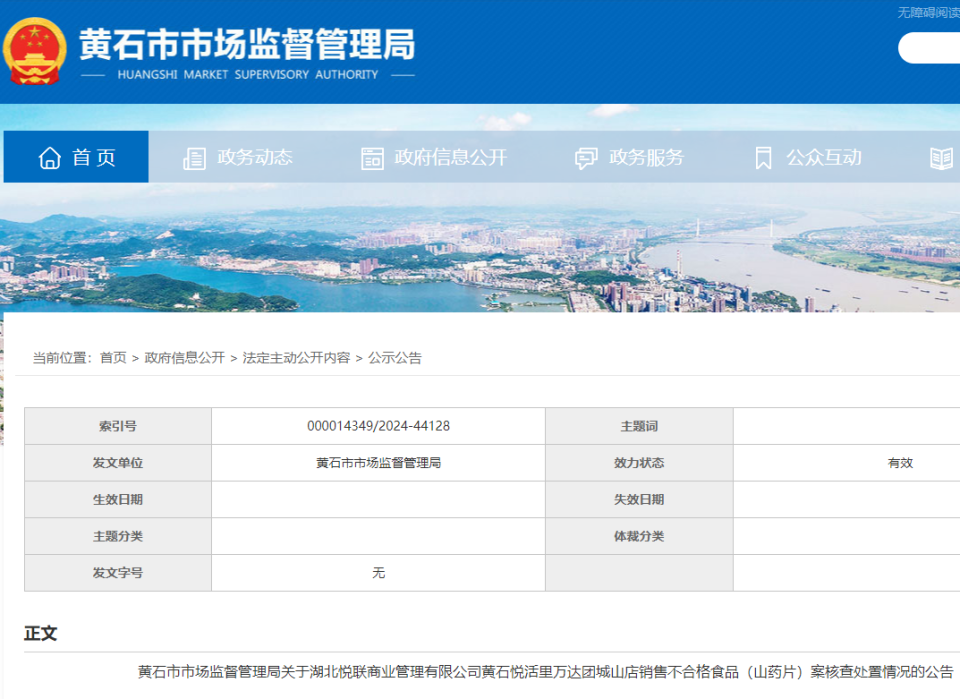The image size is (960, 699).
Task: Click the HUANGSHI MARKET SUPERVISORY AUTHORITY subtitle
Action: pyautogui.click(x=248, y=75)
